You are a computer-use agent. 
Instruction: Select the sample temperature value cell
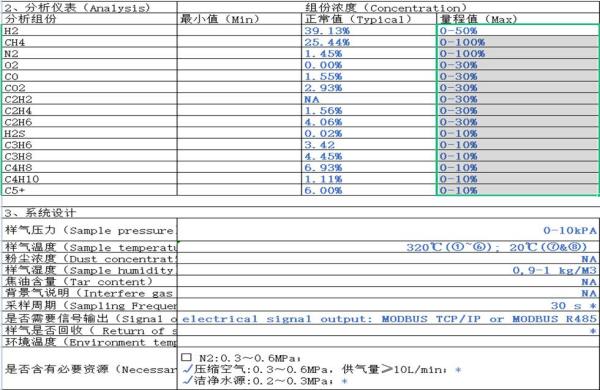point(387,247)
